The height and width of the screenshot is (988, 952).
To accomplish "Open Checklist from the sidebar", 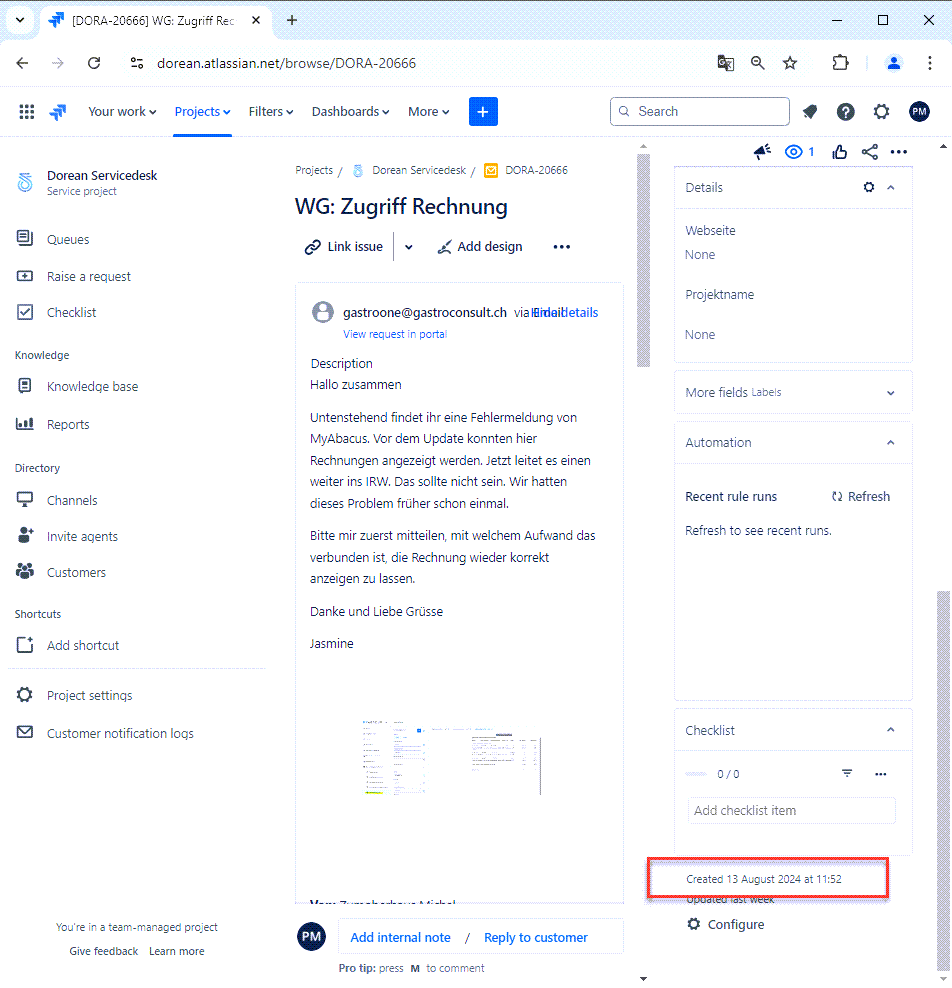I will coord(72,313).
